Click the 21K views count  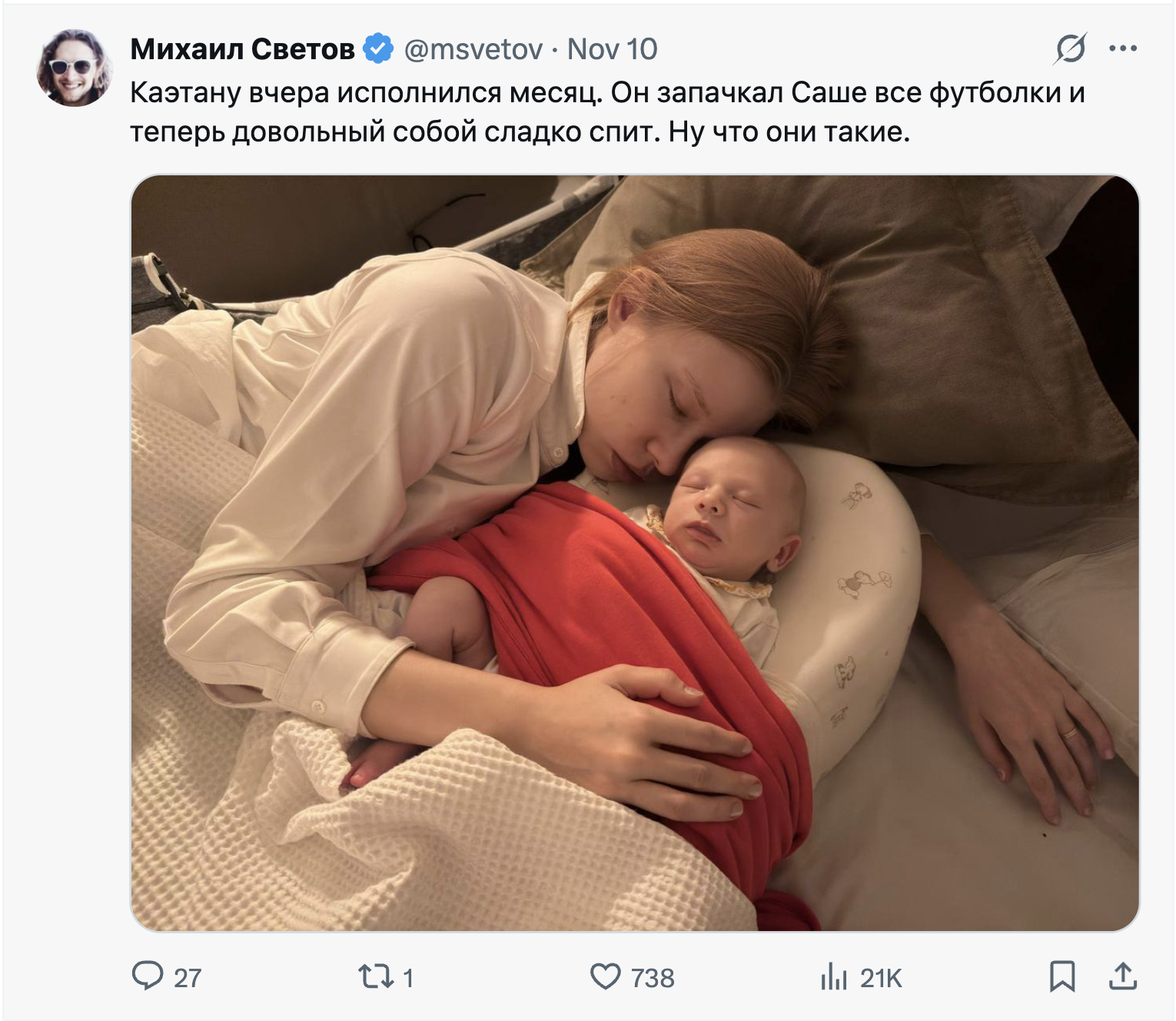pos(881,978)
